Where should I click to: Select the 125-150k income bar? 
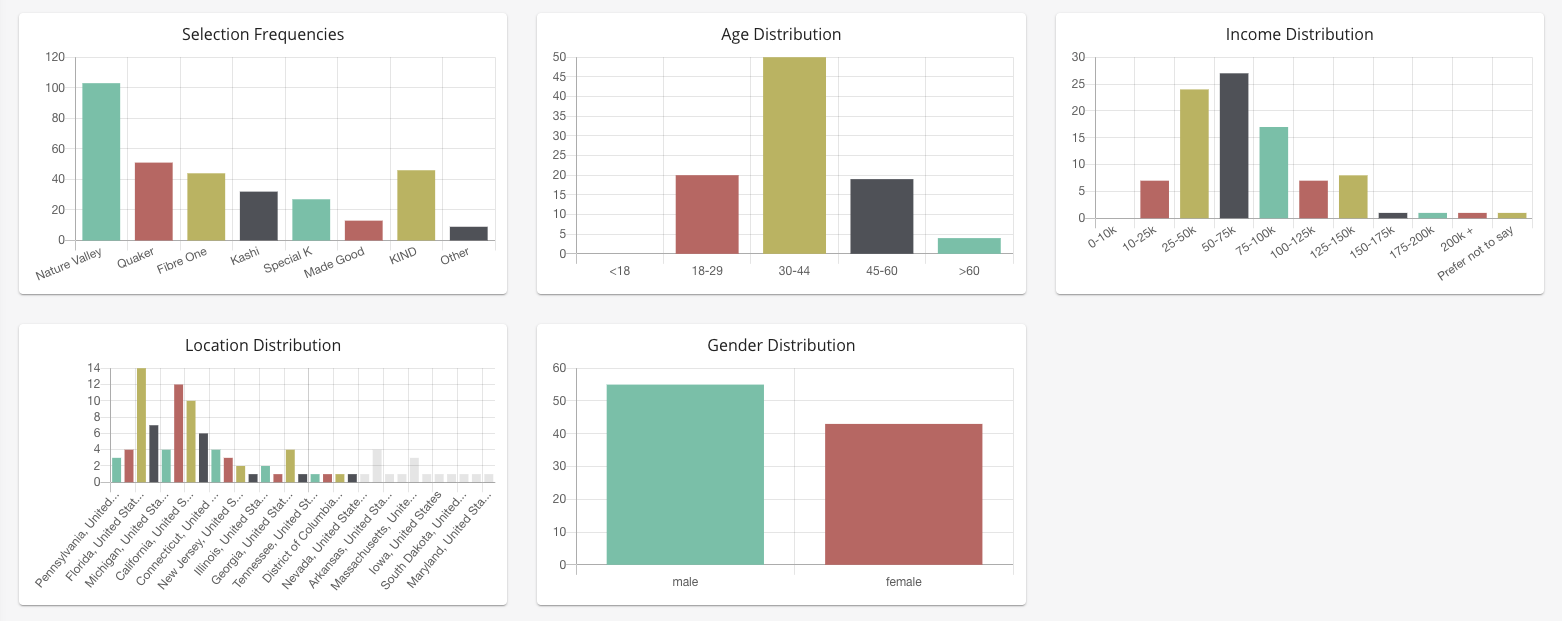pos(1353,197)
